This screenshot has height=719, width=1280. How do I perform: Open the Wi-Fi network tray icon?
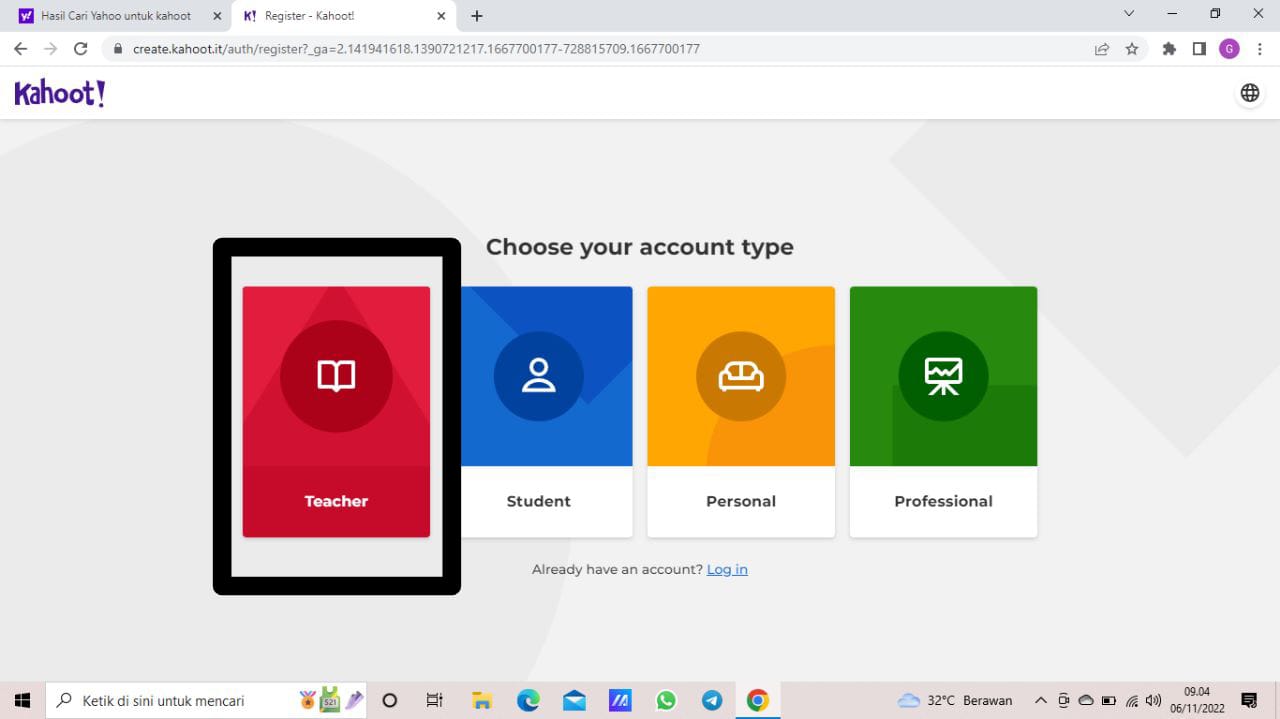coord(1132,700)
